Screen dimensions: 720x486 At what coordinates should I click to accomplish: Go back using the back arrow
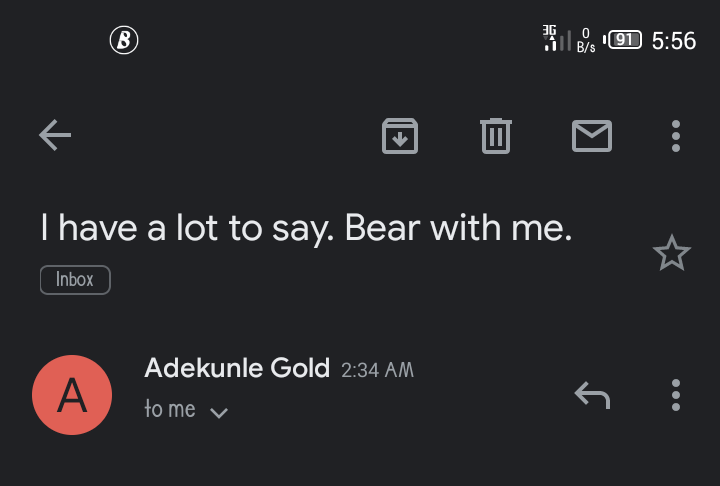55,135
